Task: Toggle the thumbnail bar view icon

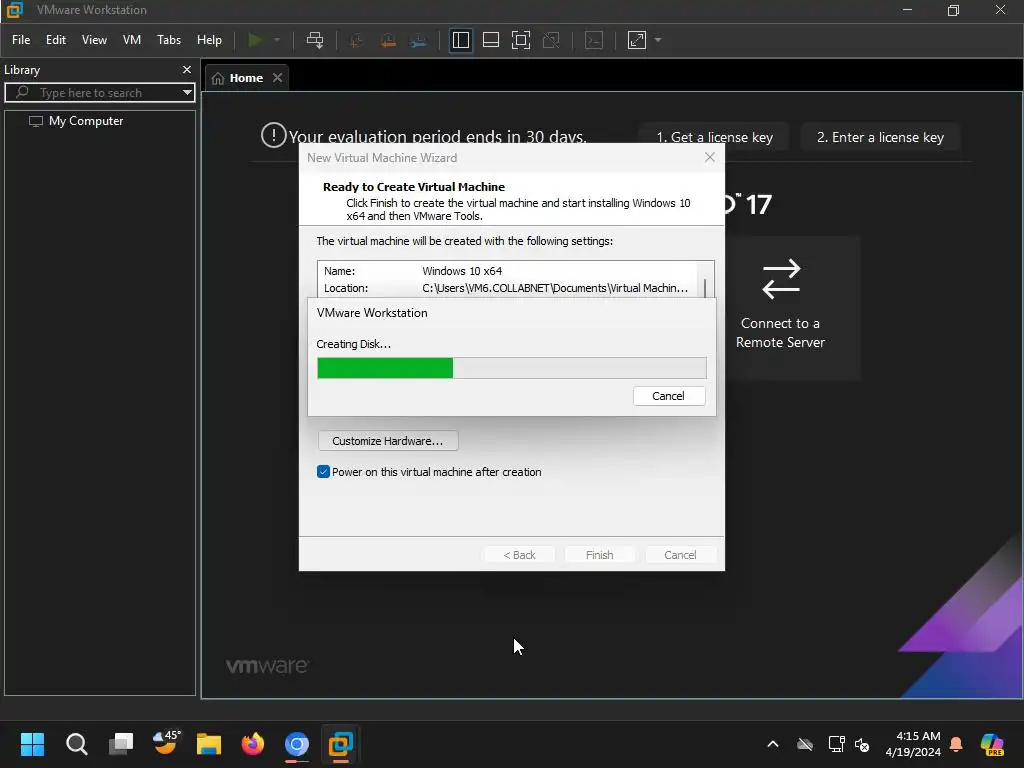Action: (490, 40)
